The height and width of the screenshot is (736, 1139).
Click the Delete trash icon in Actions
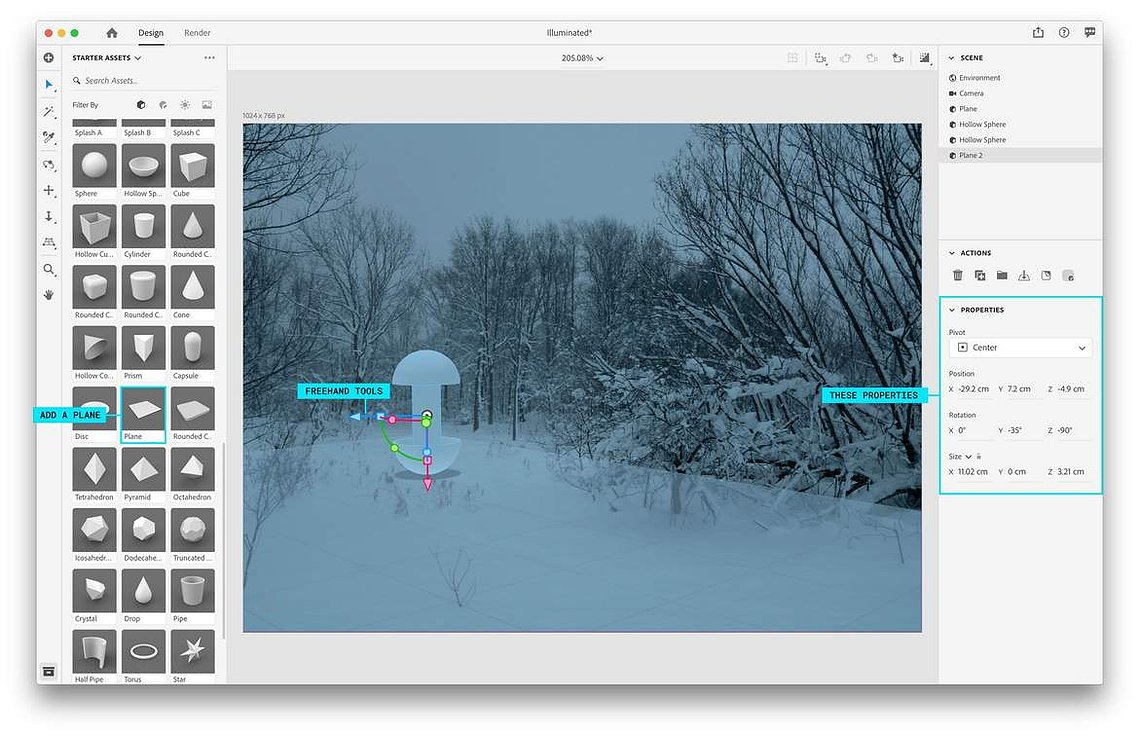click(x=957, y=275)
